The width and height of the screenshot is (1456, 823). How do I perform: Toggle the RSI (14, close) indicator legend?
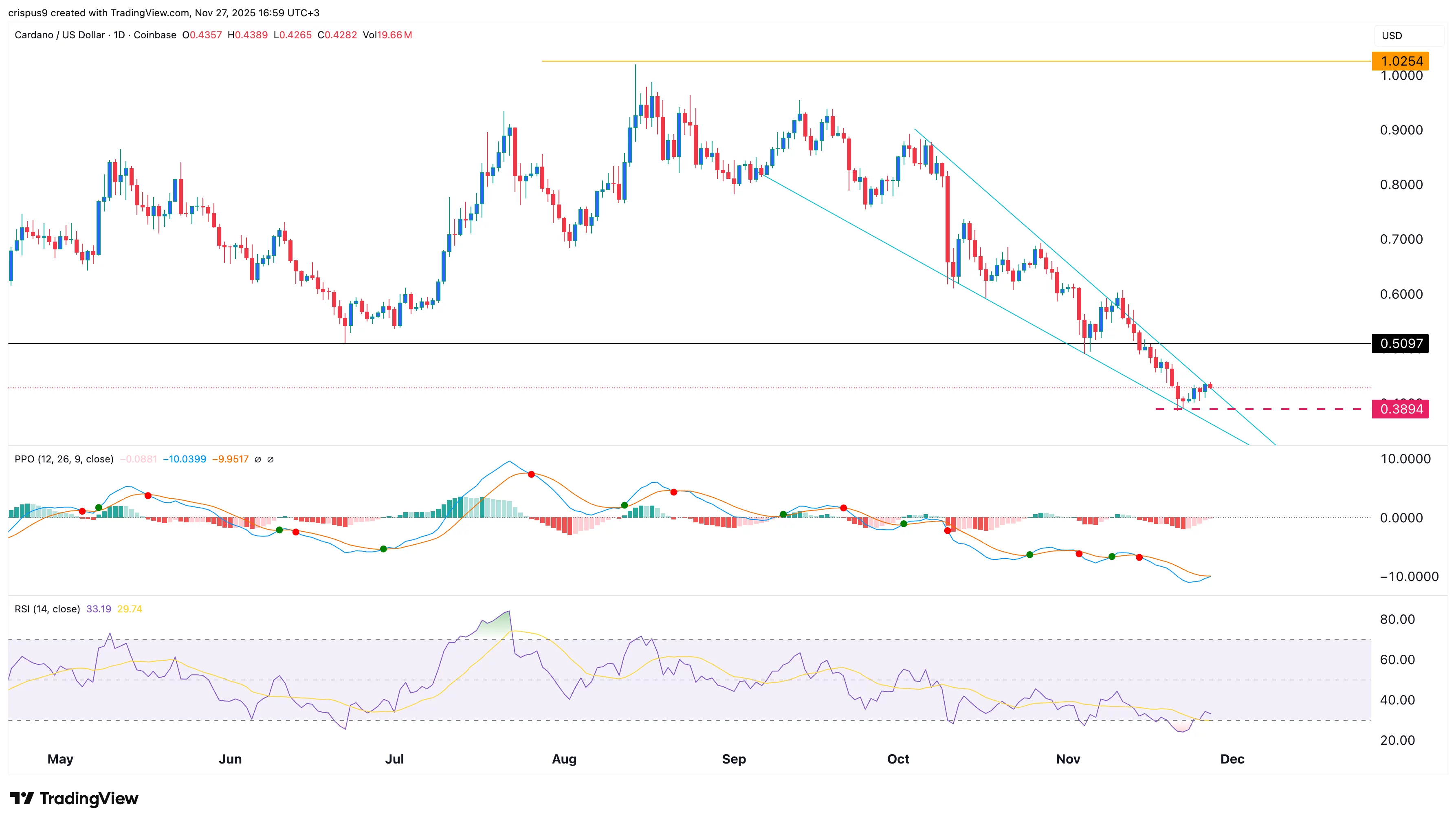(x=48, y=609)
